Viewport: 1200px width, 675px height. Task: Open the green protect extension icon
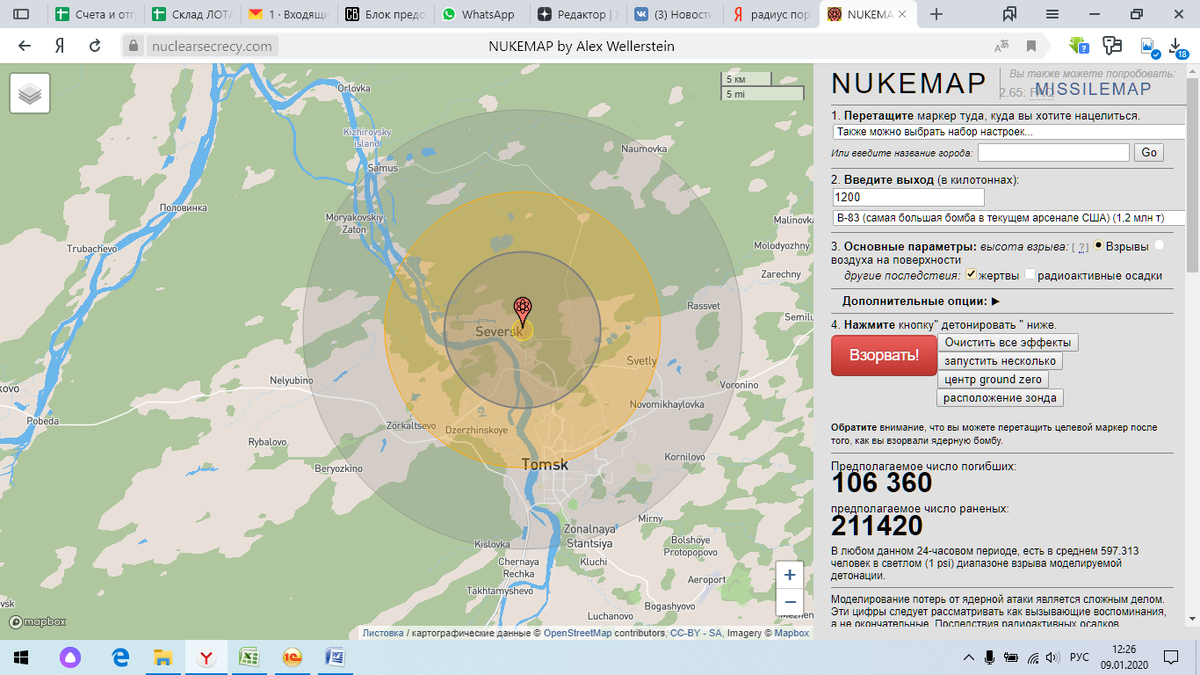pyautogui.click(x=1078, y=46)
